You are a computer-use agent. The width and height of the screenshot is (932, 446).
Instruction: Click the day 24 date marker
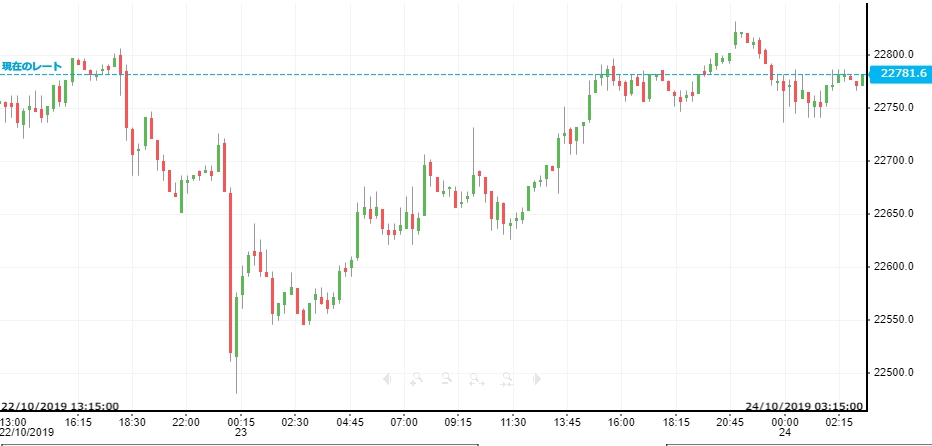(785, 433)
